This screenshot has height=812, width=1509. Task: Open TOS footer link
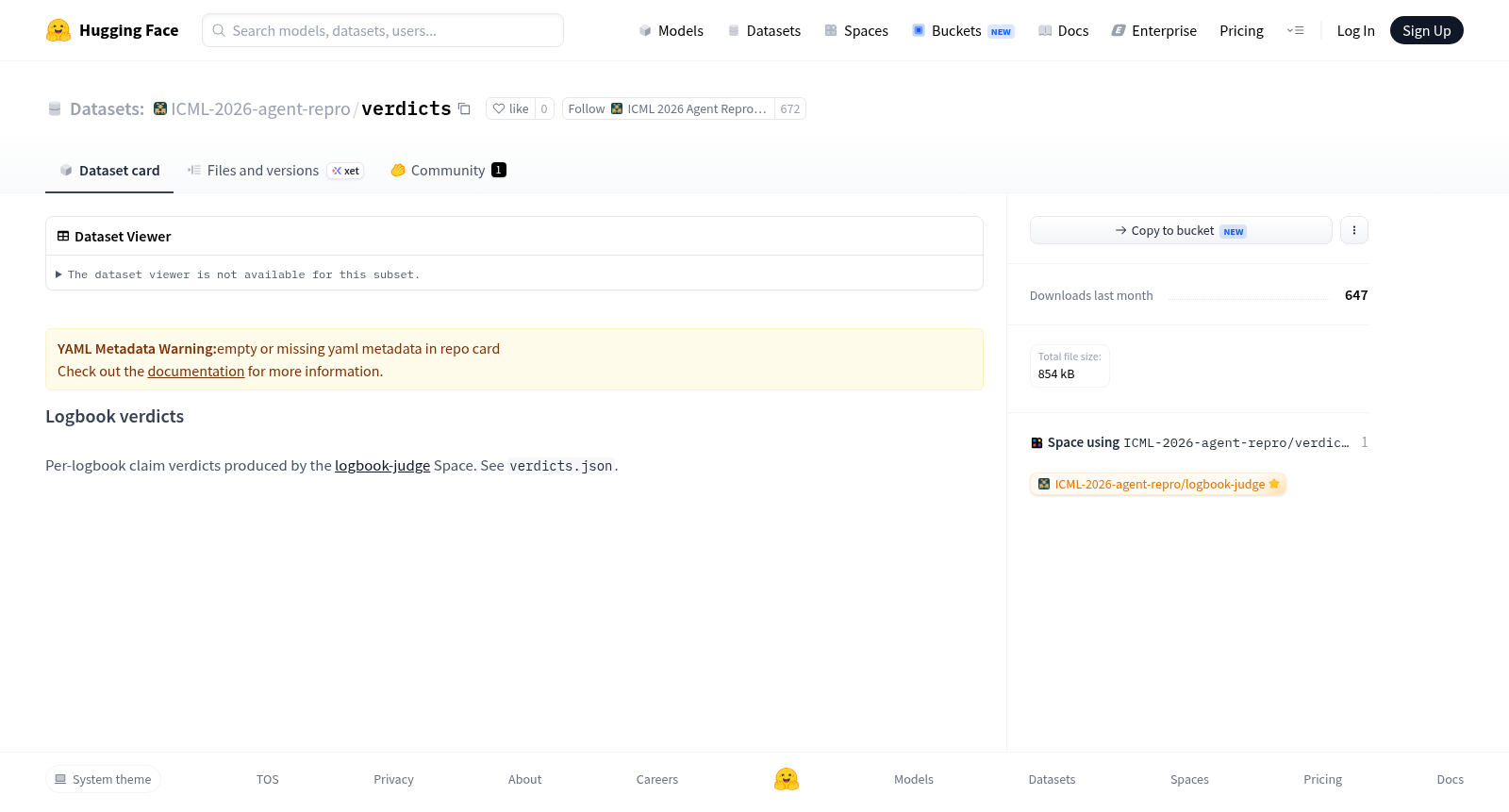268,779
